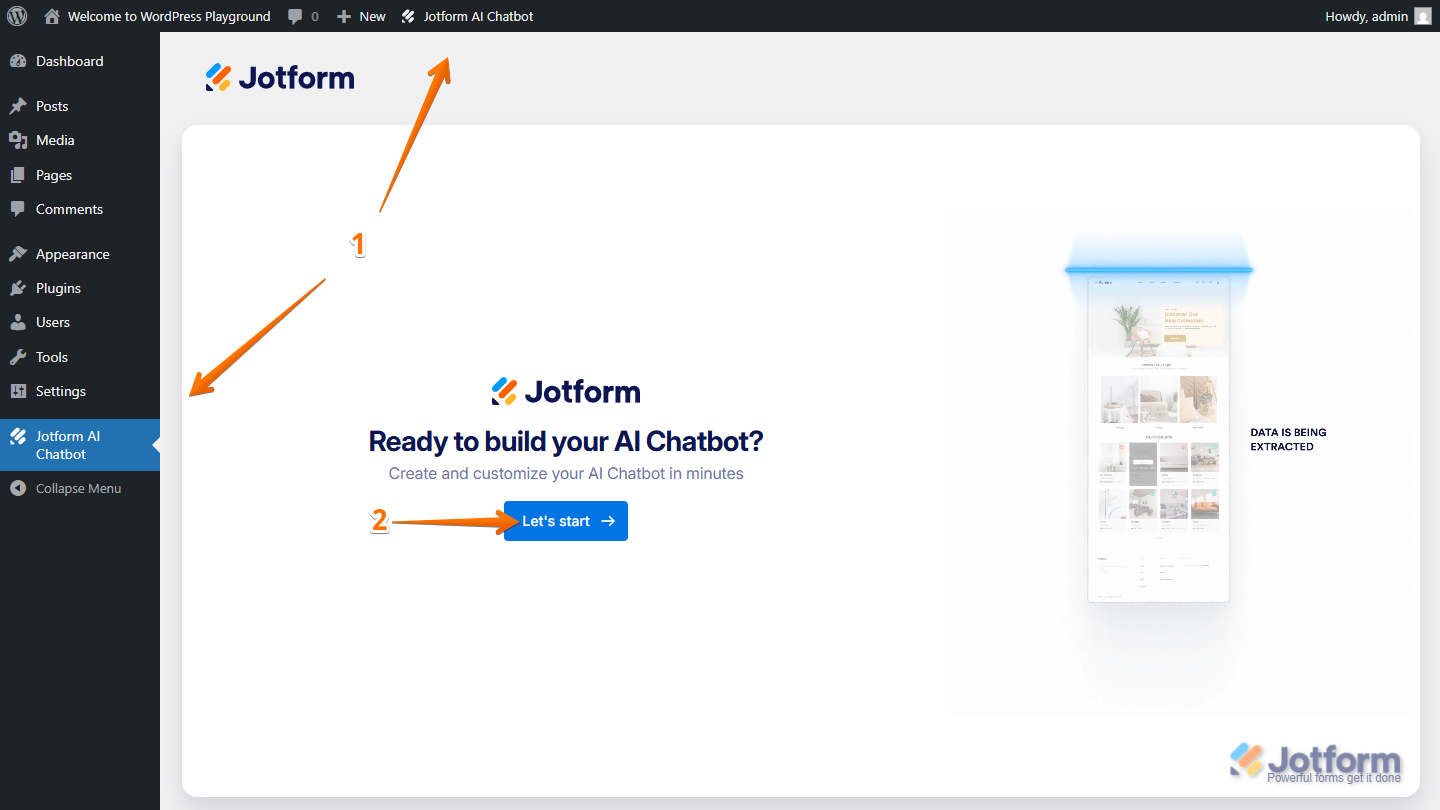The height and width of the screenshot is (810, 1440).
Task: Click the plus icon for New content
Action: [x=344, y=16]
